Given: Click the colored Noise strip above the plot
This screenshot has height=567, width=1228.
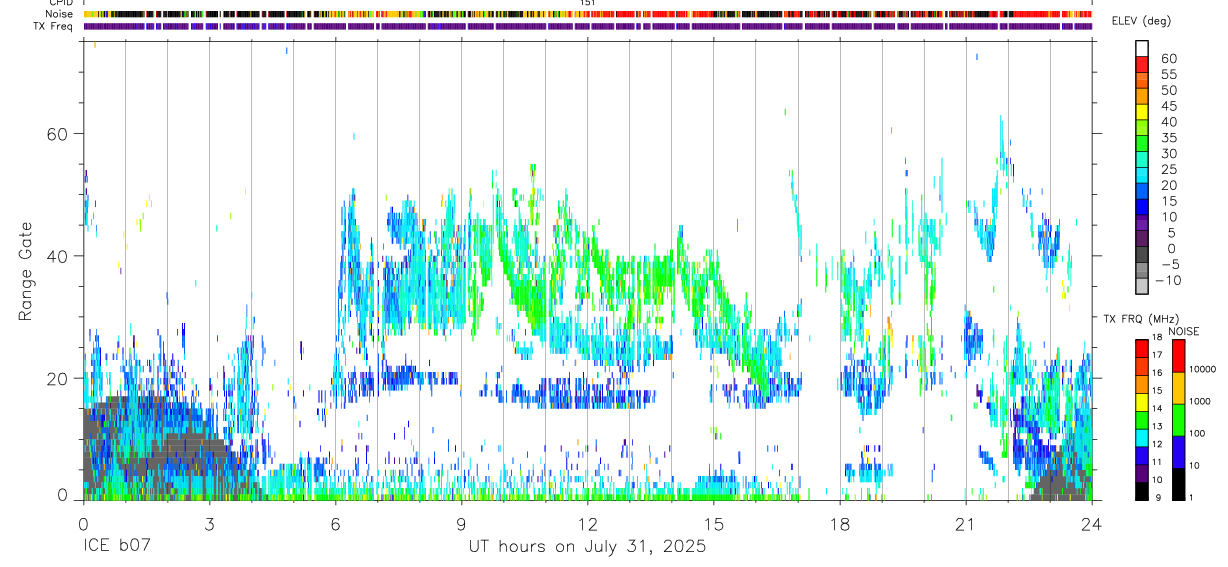Looking at the screenshot, I should pos(588,14).
